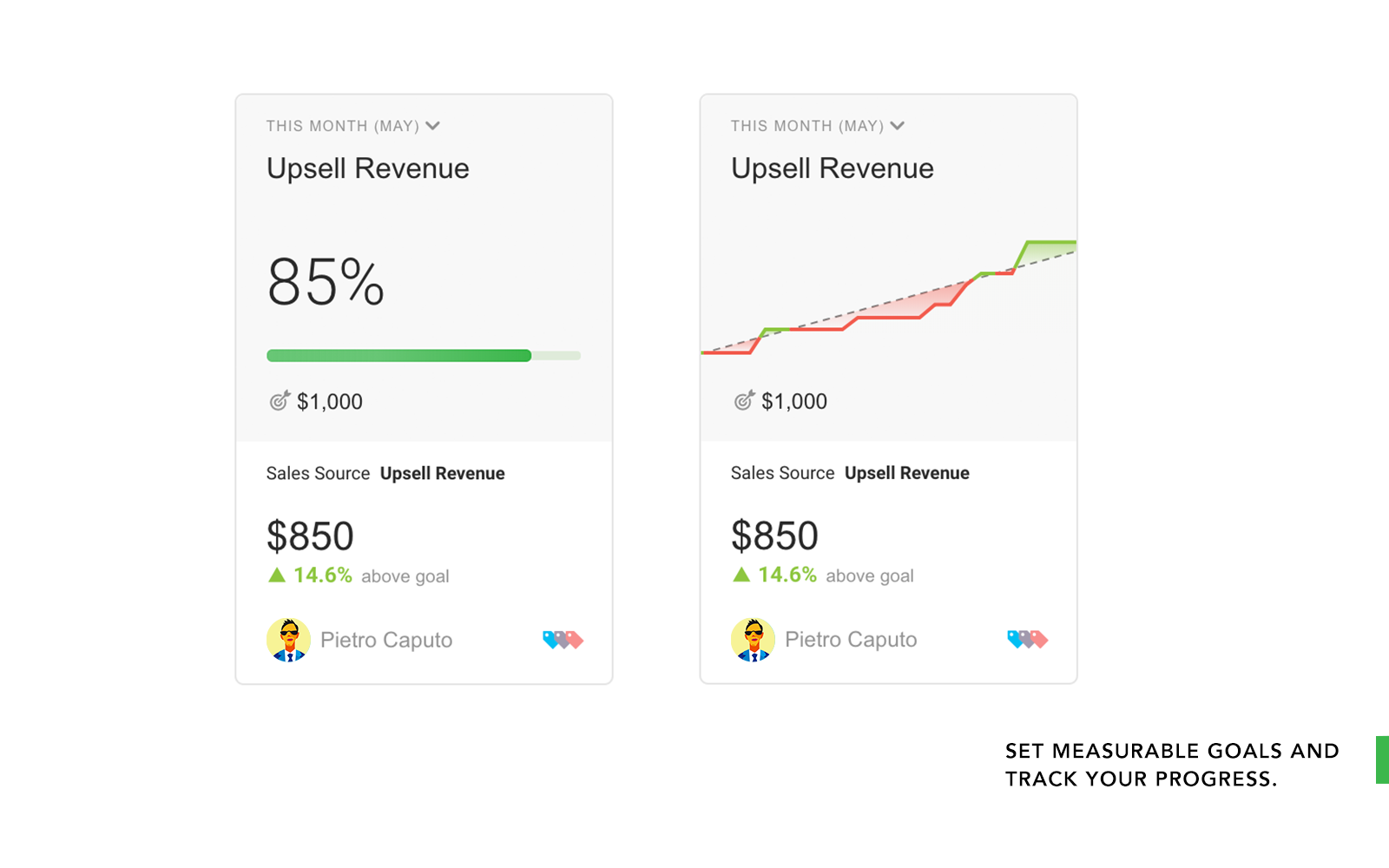Expand the chevron beside THIS MONTH (MAY)
This screenshot has width=1389, height=868.
point(434,126)
